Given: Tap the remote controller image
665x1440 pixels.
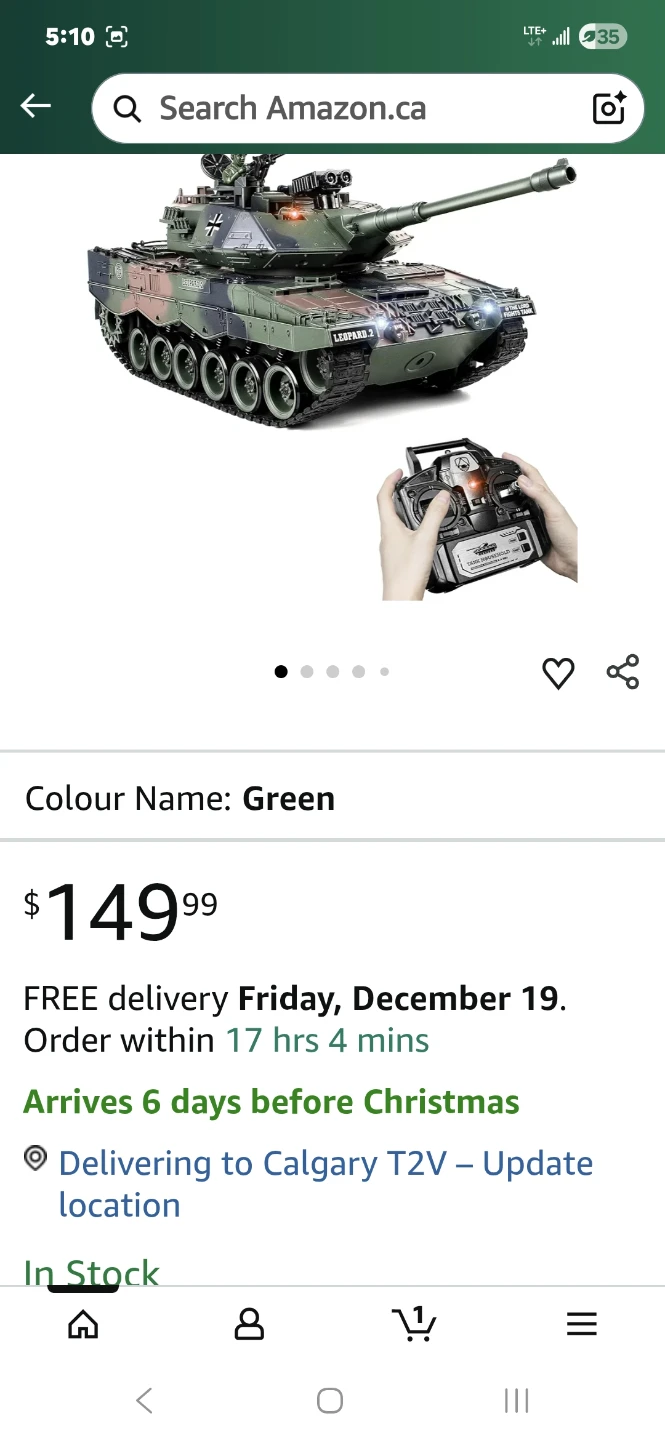Looking at the screenshot, I should pyautogui.click(x=476, y=518).
